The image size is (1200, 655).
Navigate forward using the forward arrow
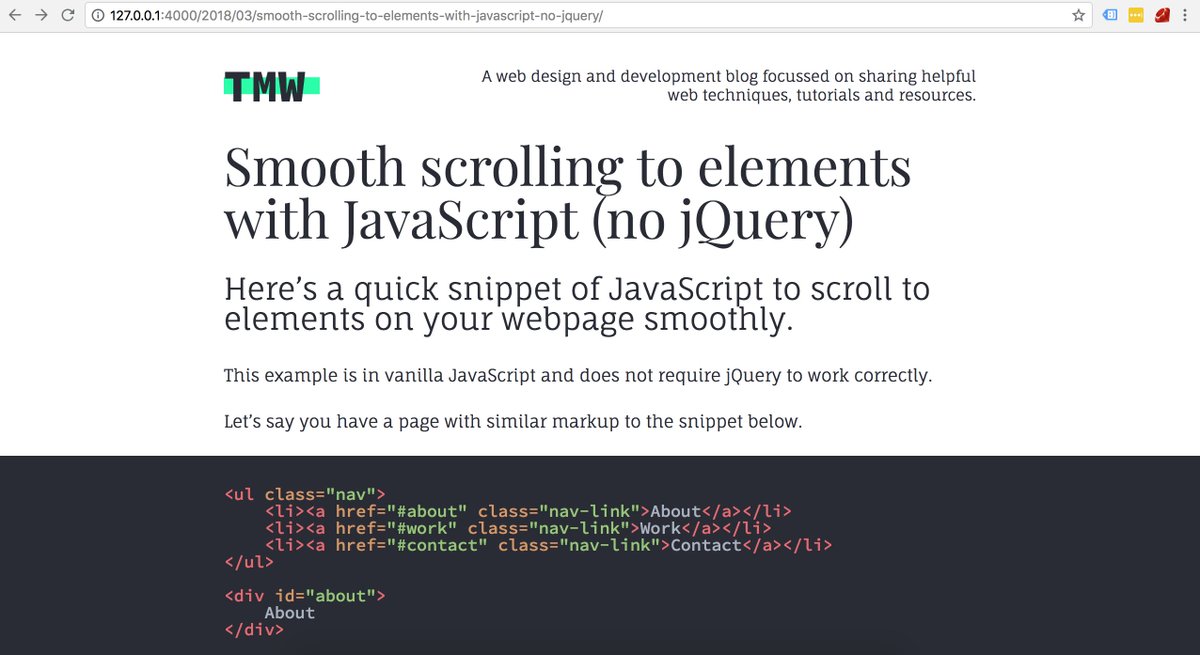[42, 15]
